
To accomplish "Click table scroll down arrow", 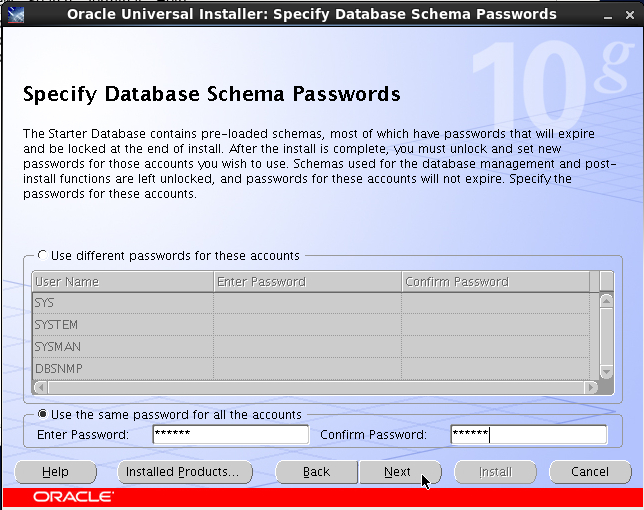I will click(x=606, y=372).
